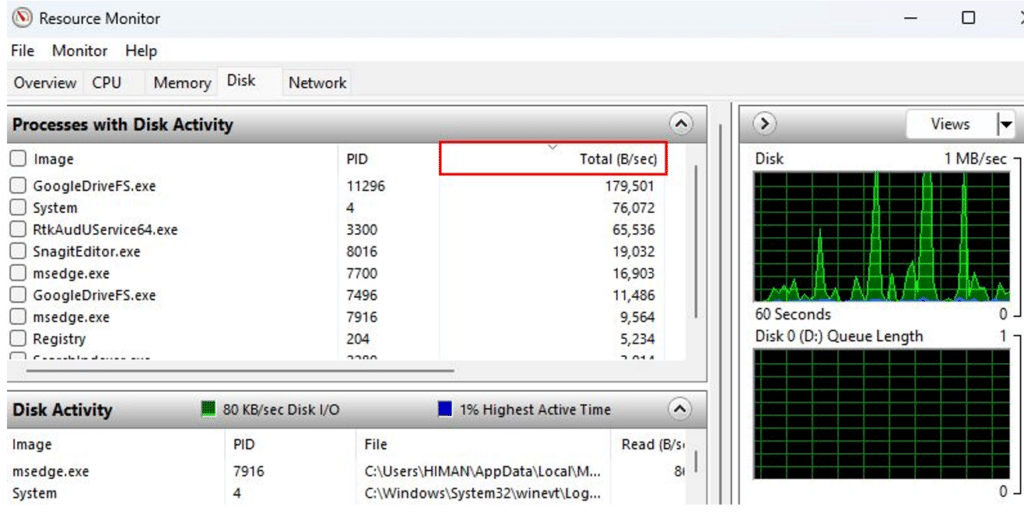This screenshot has width=1024, height=531.
Task: Select the checkbox for RtkAudUService64.exe
Action: tap(18, 230)
